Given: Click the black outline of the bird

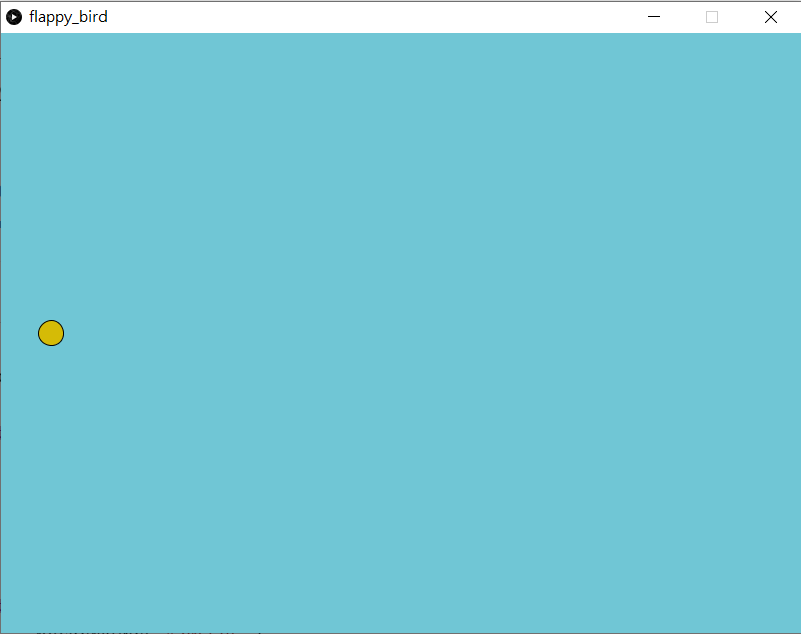Looking at the screenshot, I should click(x=51, y=321).
